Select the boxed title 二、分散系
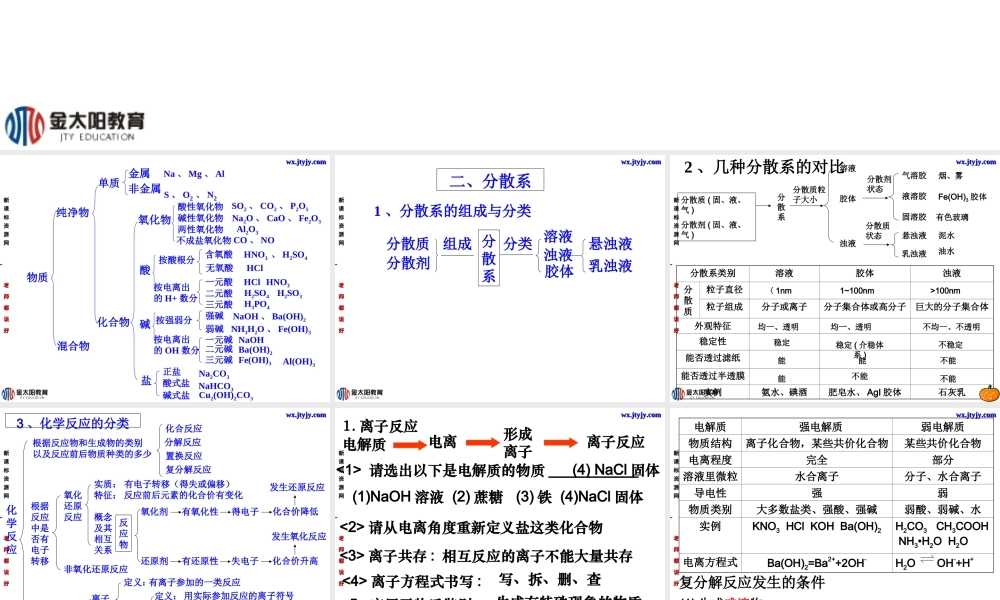 [x=490, y=180]
